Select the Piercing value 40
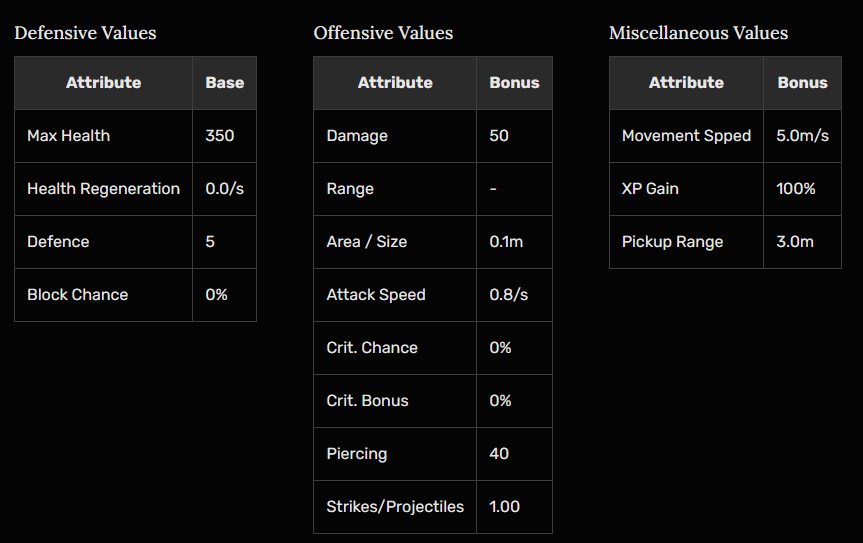The image size is (863, 543). click(499, 454)
